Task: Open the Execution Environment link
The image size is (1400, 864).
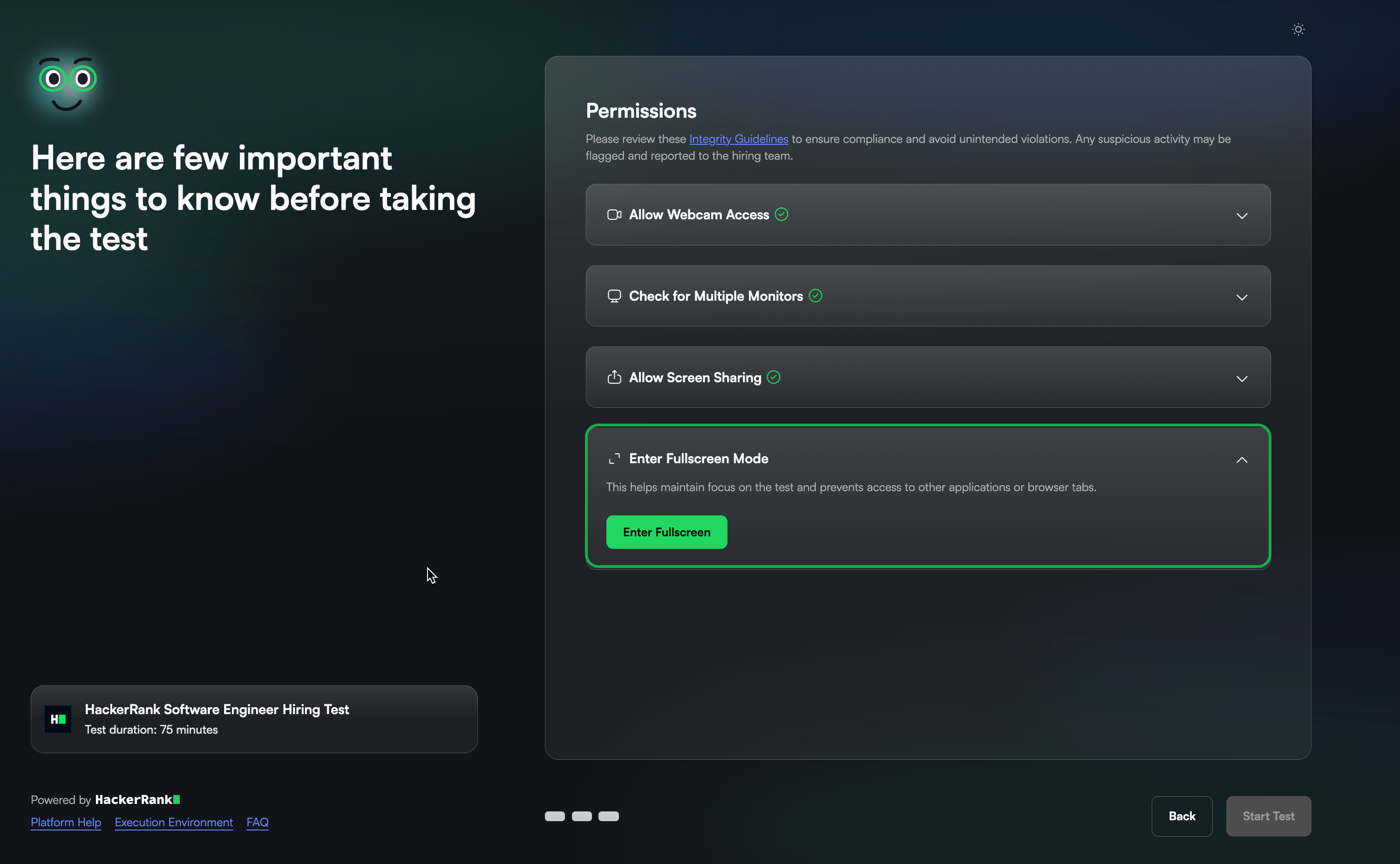Action: tap(174, 822)
